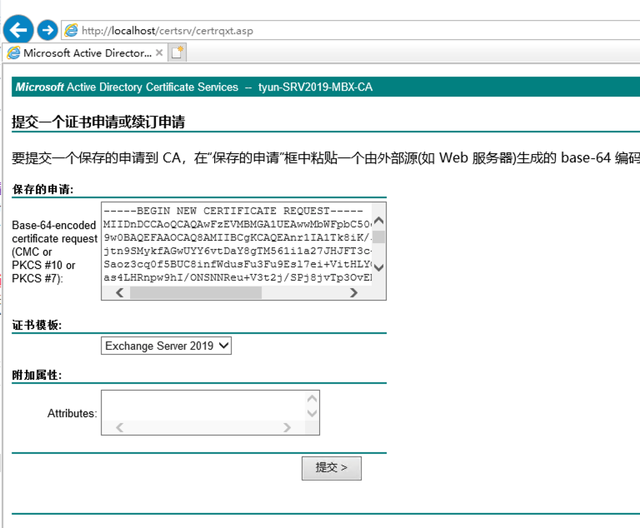Select the Microsoft Active Directory tab
The width and height of the screenshot is (640, 528).
coord(87,53)
